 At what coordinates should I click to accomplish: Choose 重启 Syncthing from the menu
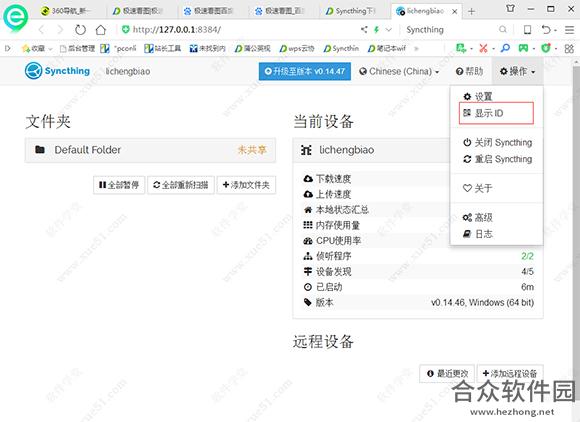coord(496,159)
